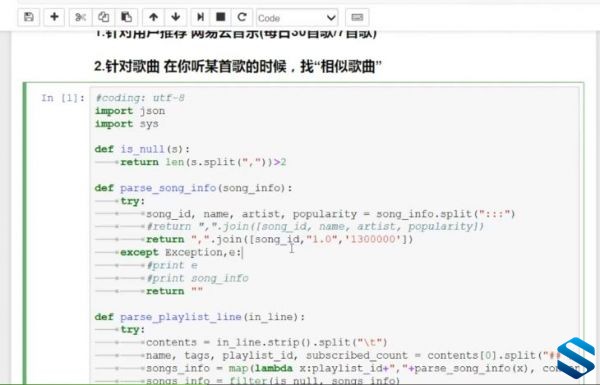
Task: Click the 'return ""' line
Action: tap(174, 292)
